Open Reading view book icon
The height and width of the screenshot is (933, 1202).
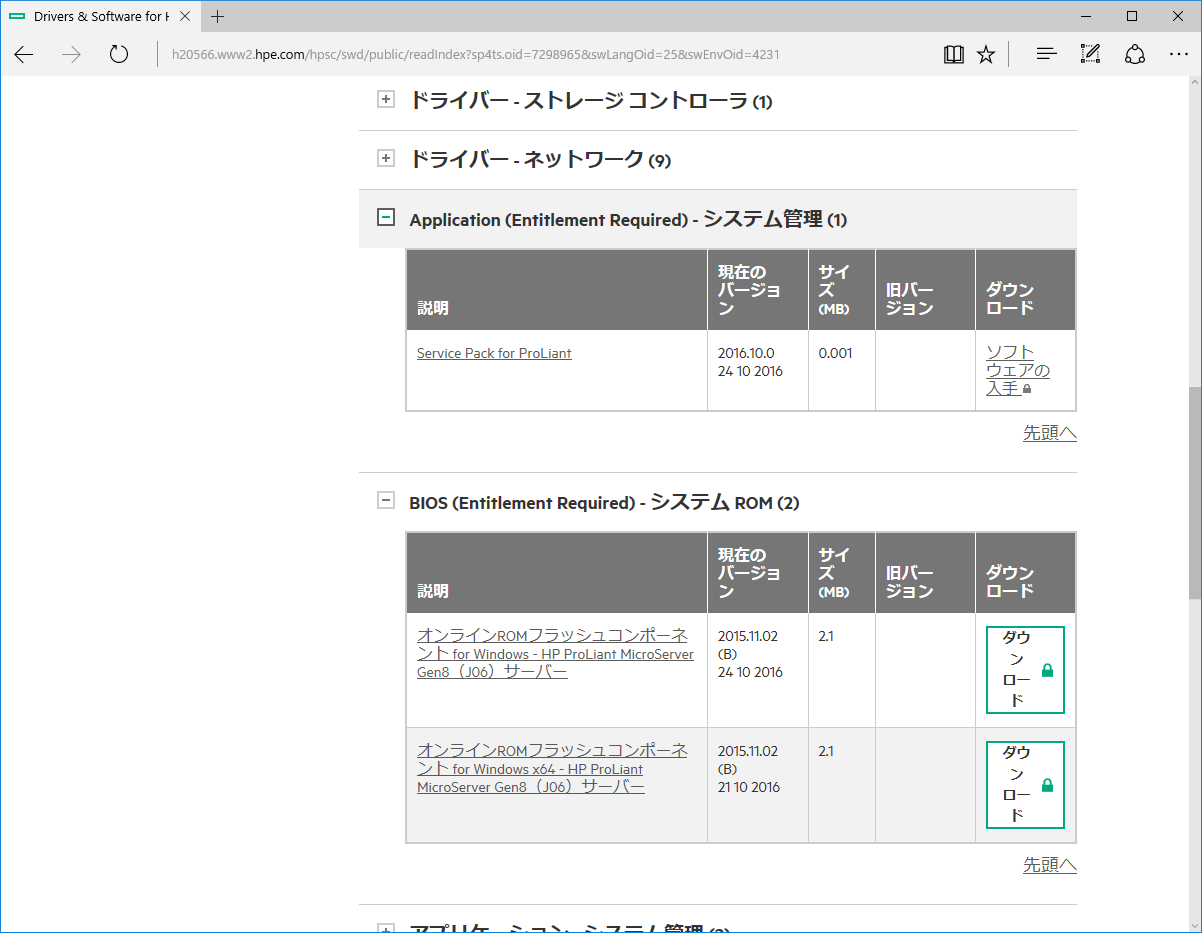tap(954, 54)
